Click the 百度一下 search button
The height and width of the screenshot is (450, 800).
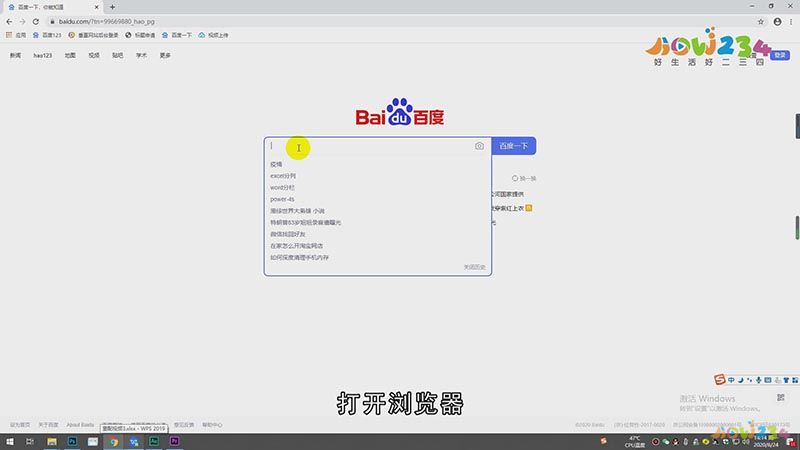(514, 146)
